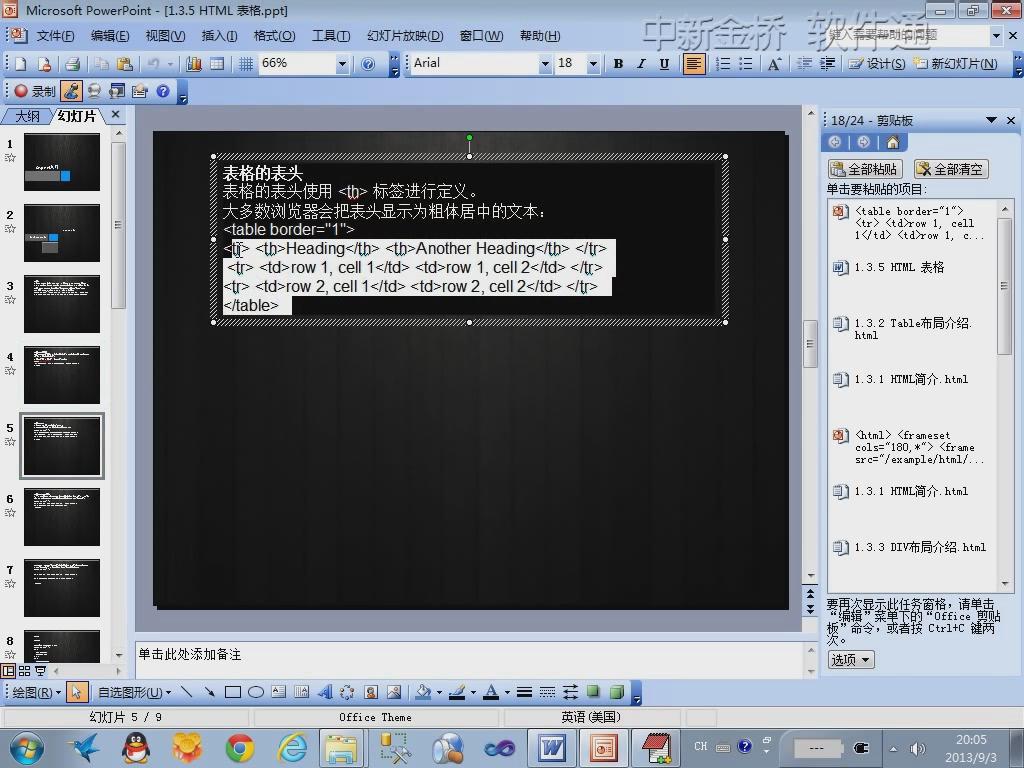1024x768 pixels.
Task: Insert WordArt from drawing toolbar
Action: click(x=325, y=692)
